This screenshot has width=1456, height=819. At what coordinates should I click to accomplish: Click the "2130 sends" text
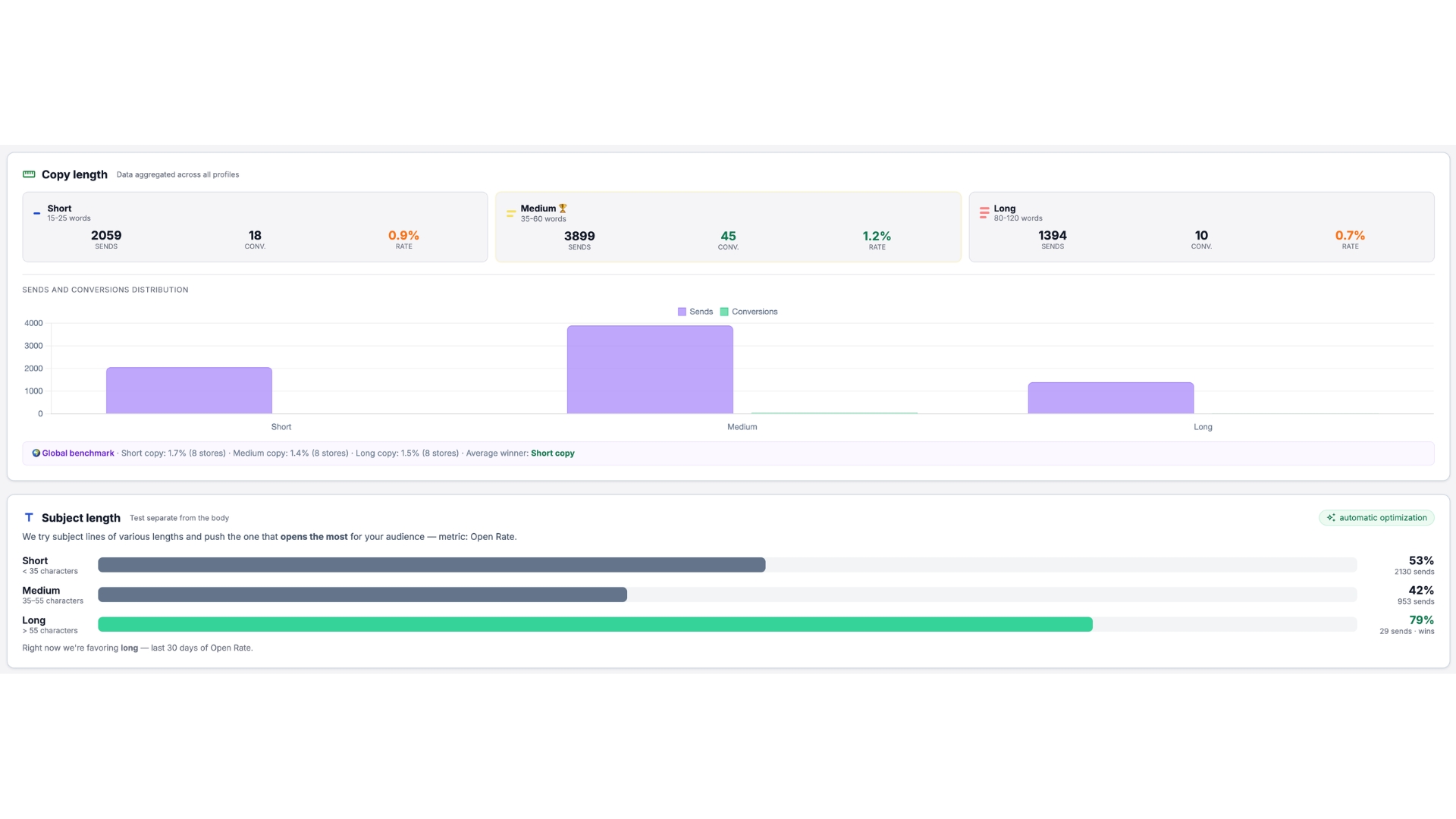(1414, 572)
